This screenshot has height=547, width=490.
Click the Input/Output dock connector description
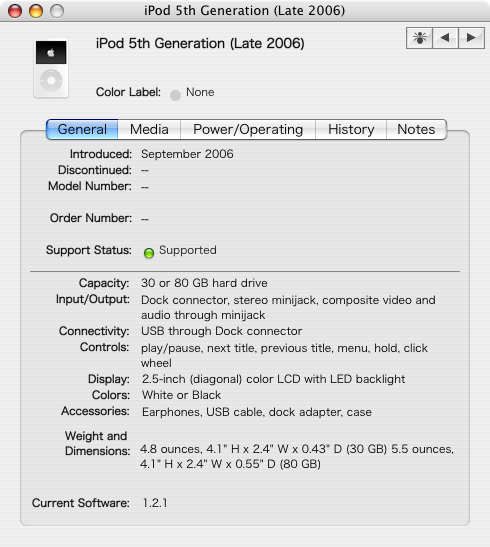288,307
